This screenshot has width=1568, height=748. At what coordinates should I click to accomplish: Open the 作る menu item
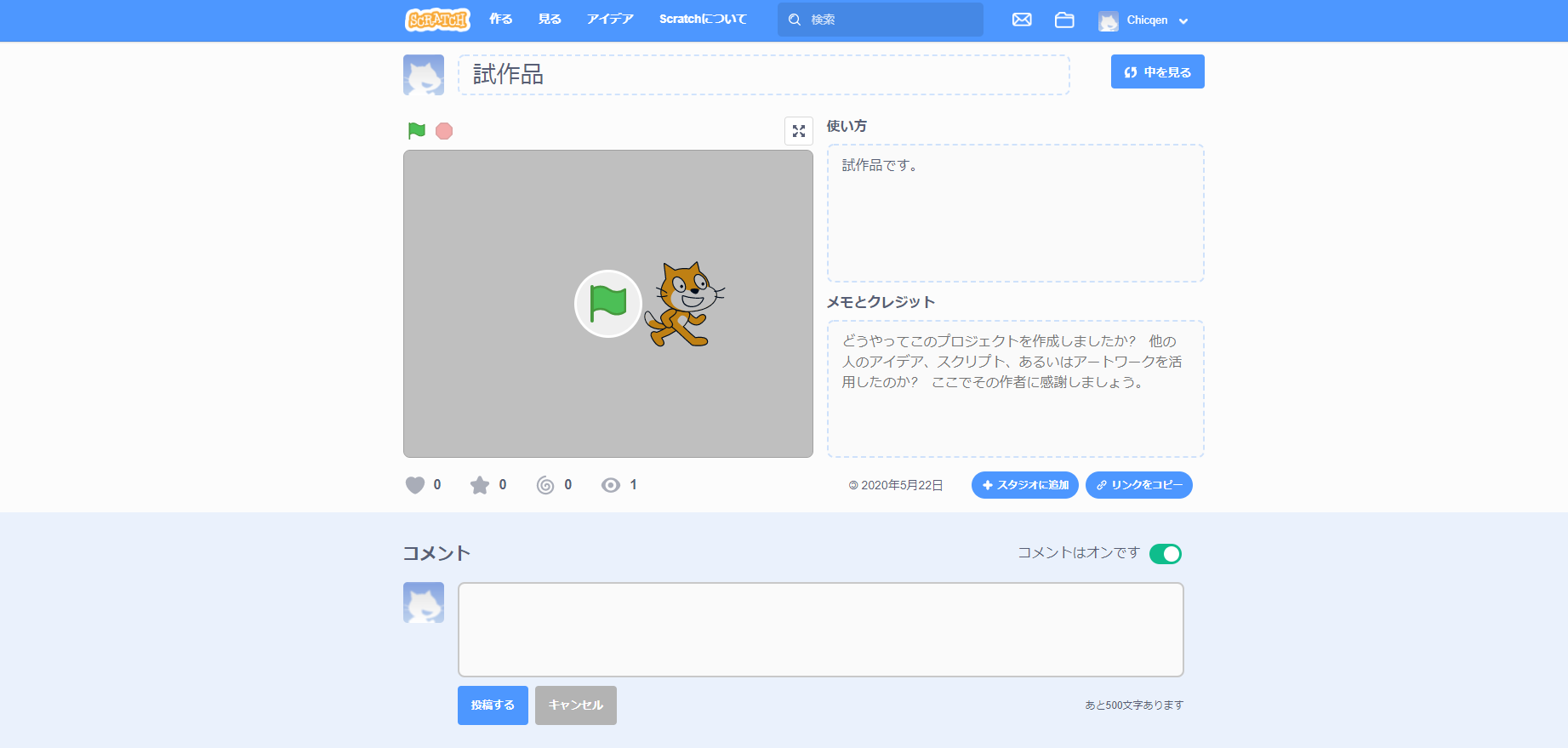pyautogui.click(x=501, y=20)
